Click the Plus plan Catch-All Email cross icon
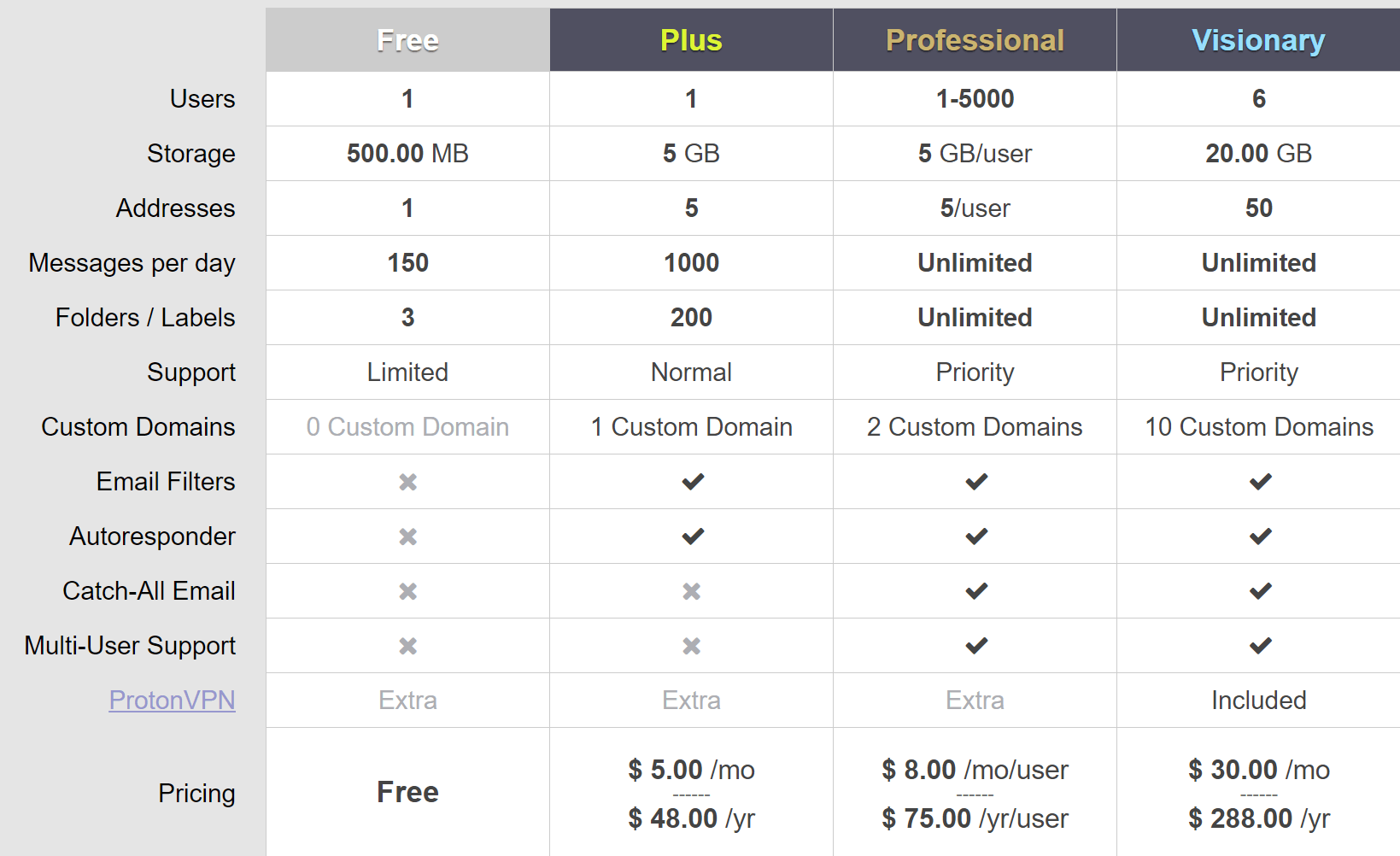Image resolution: width=1400 pixels, height=856 pixels. pyautogui.click(x=692, y=591)
